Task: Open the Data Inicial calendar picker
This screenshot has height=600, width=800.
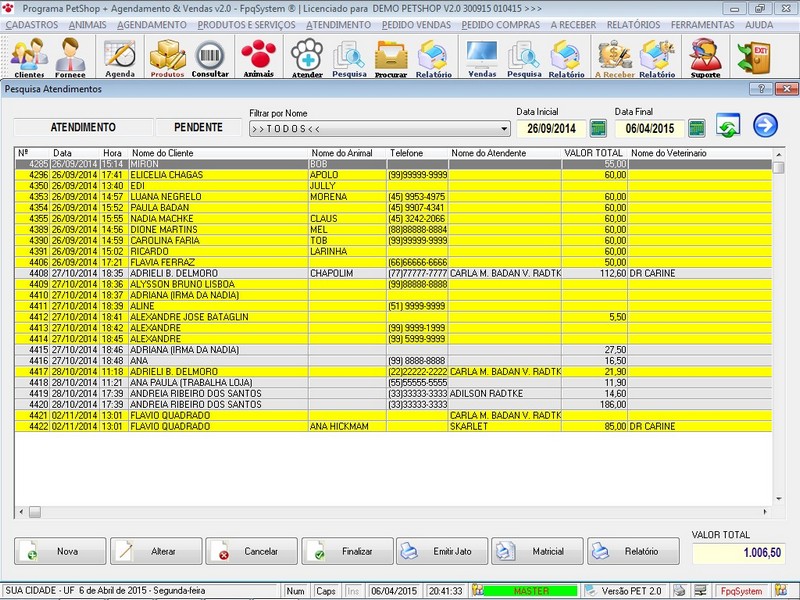Action: point(598,128)
